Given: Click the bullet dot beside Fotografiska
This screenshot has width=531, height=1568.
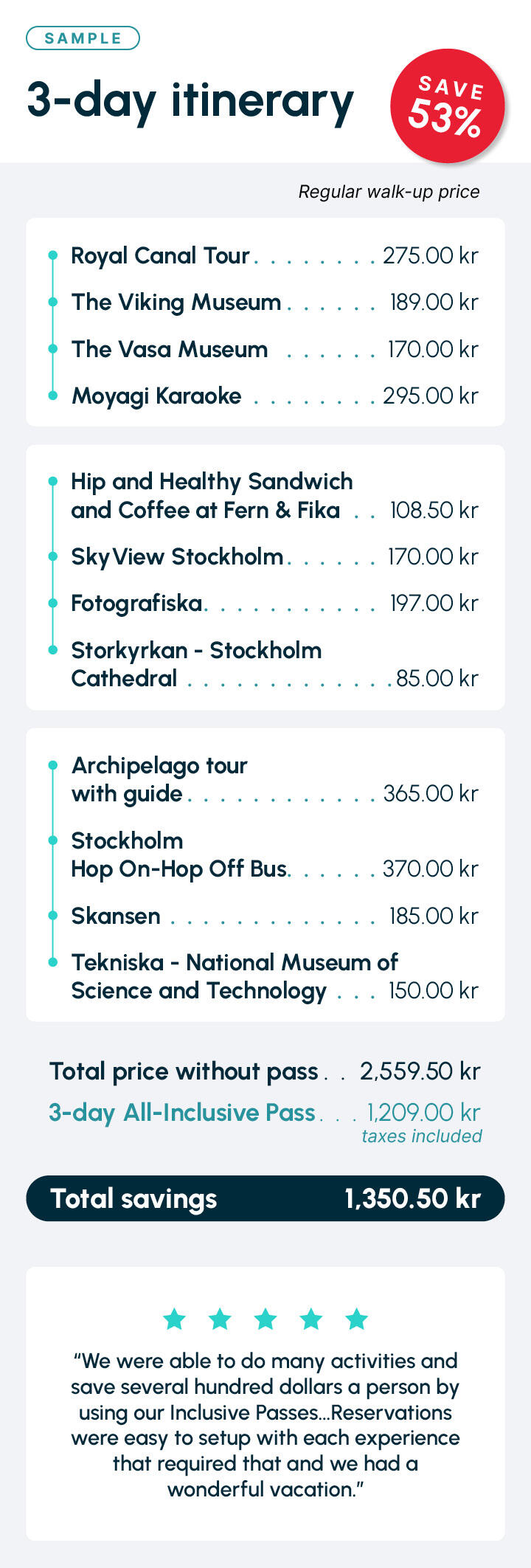Looking at the screenshot, I should click(x=52, y=603).
